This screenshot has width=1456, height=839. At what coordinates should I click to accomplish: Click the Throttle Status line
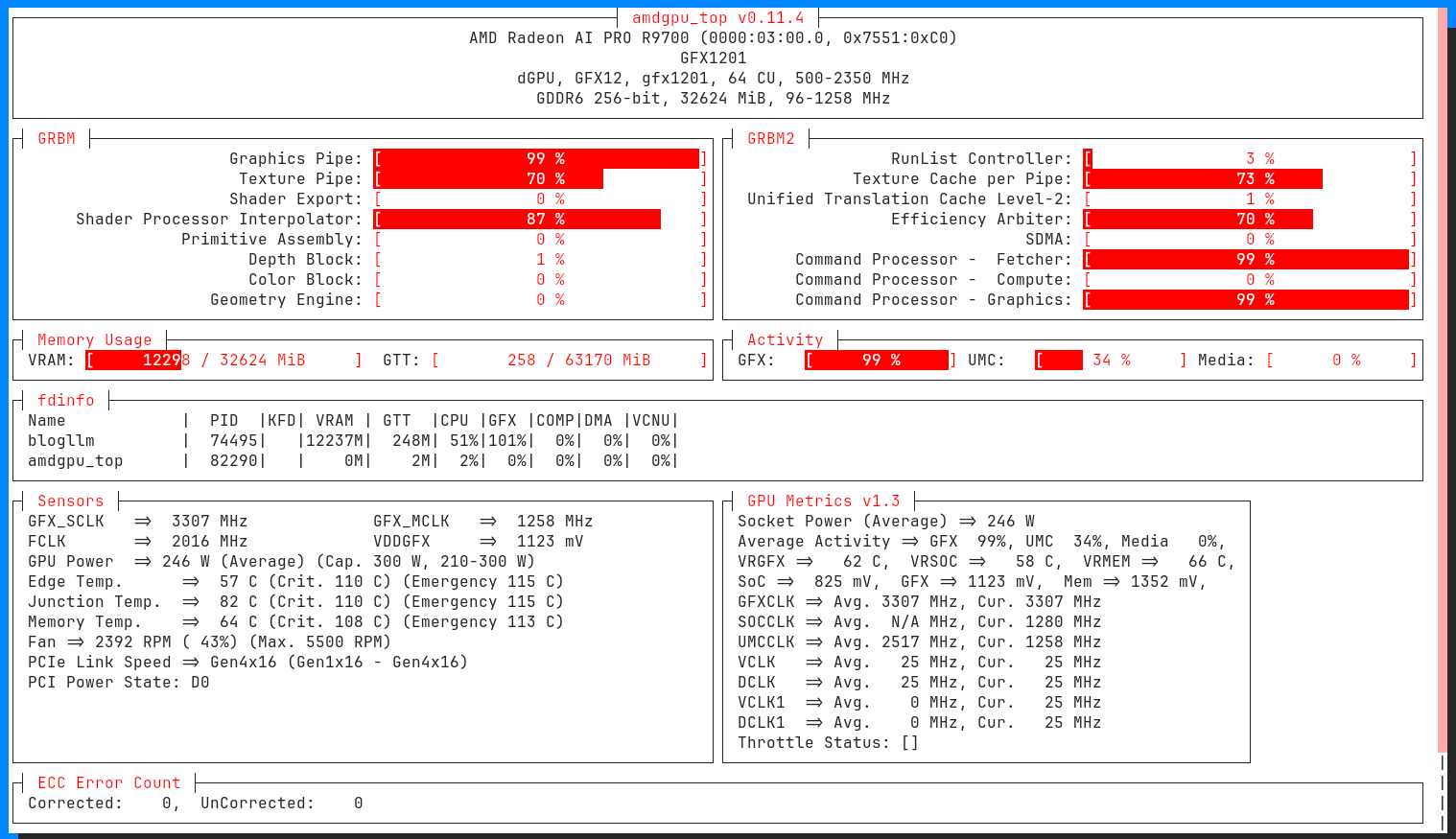[828, 742]
